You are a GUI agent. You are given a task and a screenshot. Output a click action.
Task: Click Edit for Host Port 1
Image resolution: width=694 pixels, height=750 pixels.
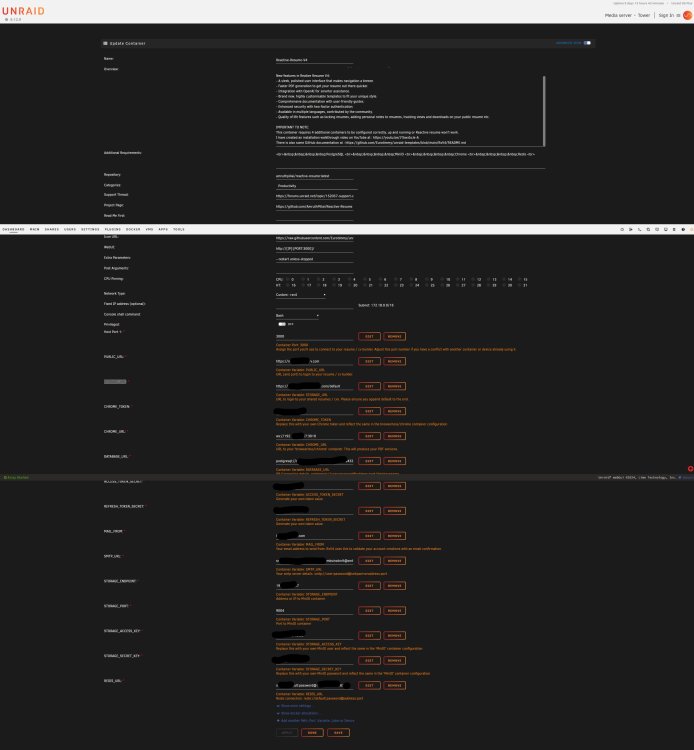pyautogui.click(x=369, y=336)
